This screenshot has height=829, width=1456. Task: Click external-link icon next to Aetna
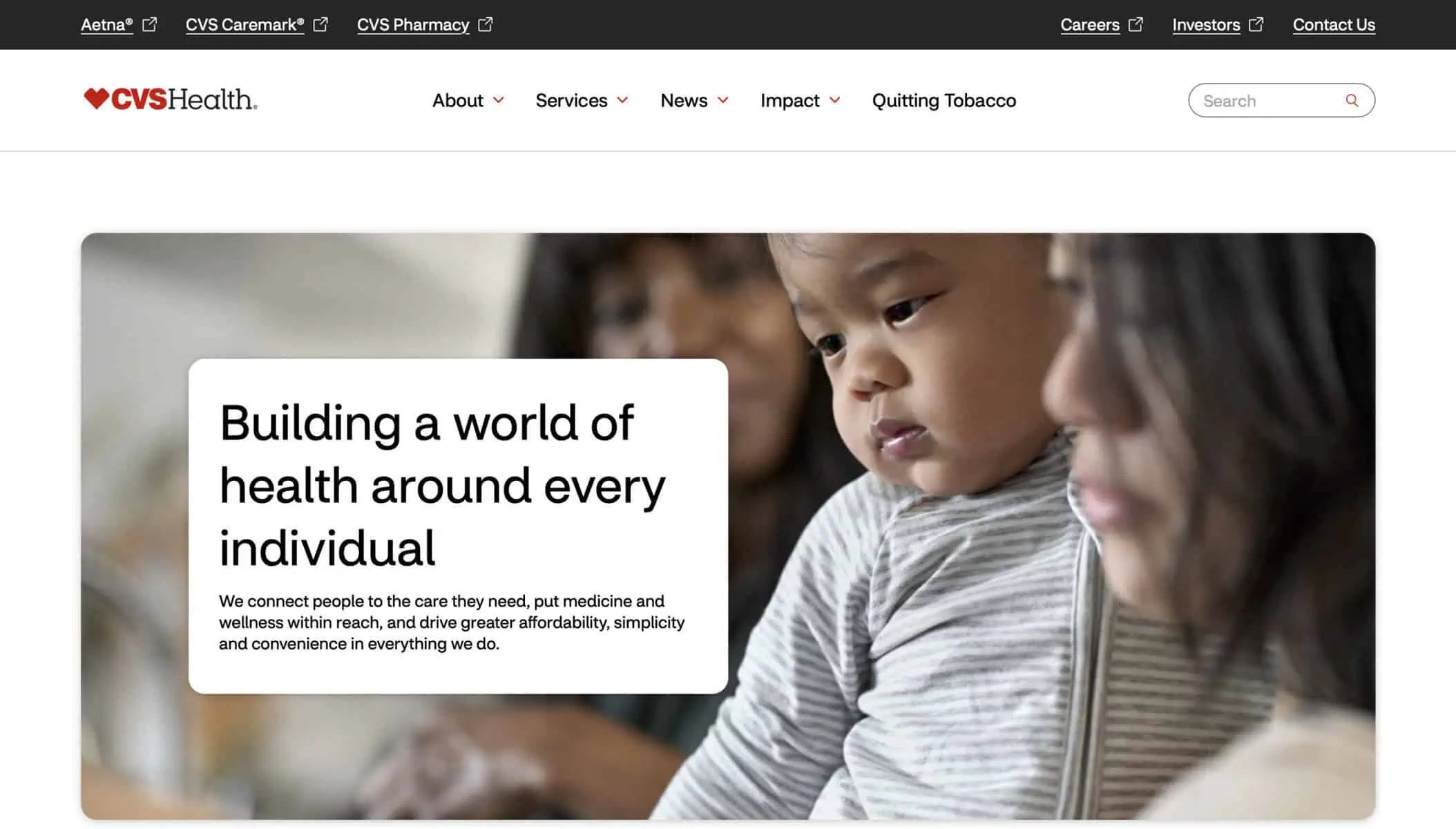tap(150, 25)
